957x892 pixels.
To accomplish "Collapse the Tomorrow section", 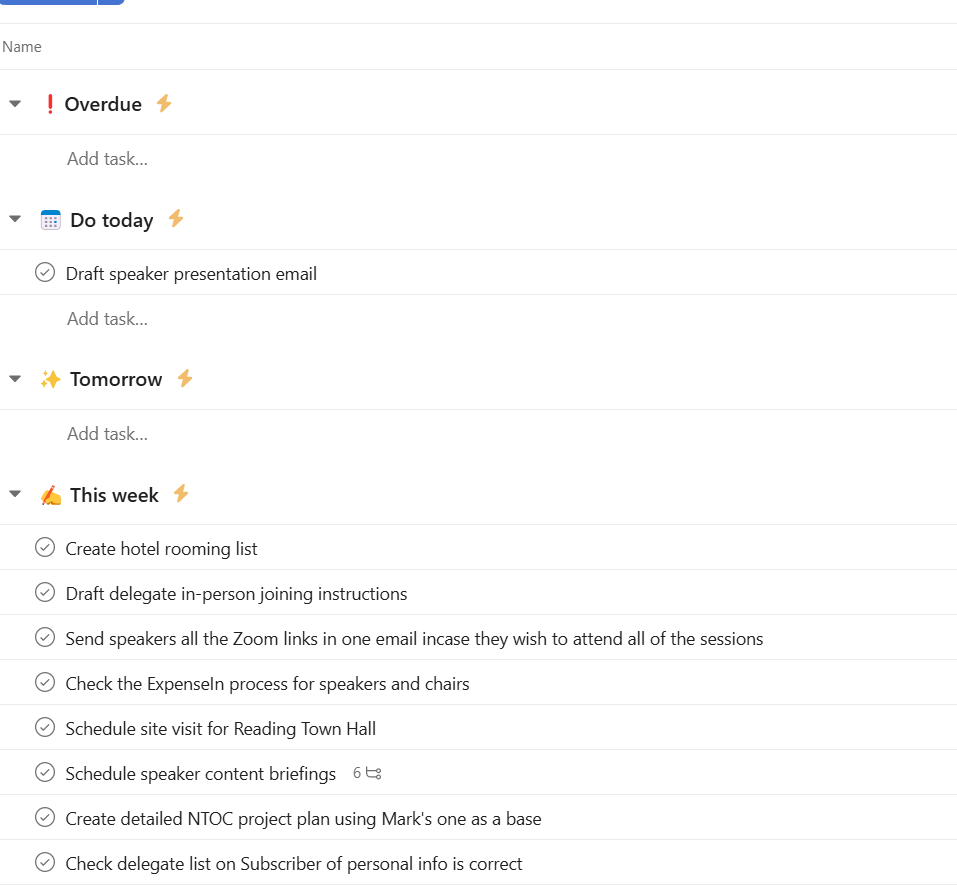I will [15, 379].
